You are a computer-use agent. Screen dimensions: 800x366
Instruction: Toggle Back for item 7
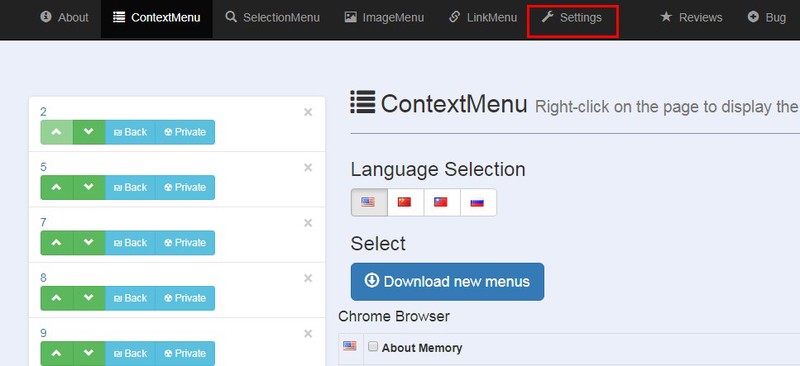130,243
